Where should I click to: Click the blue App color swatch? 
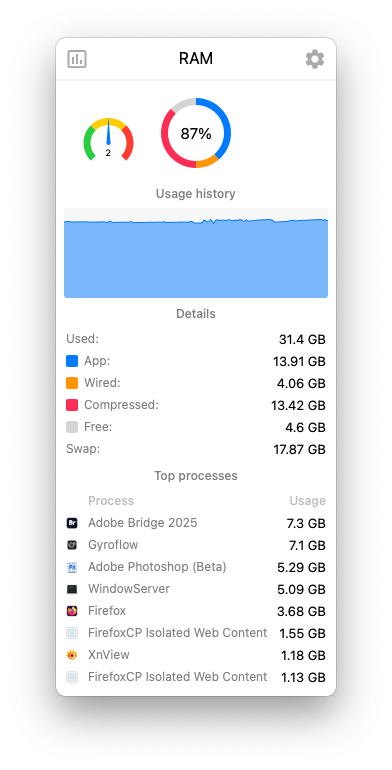[72, 361]
